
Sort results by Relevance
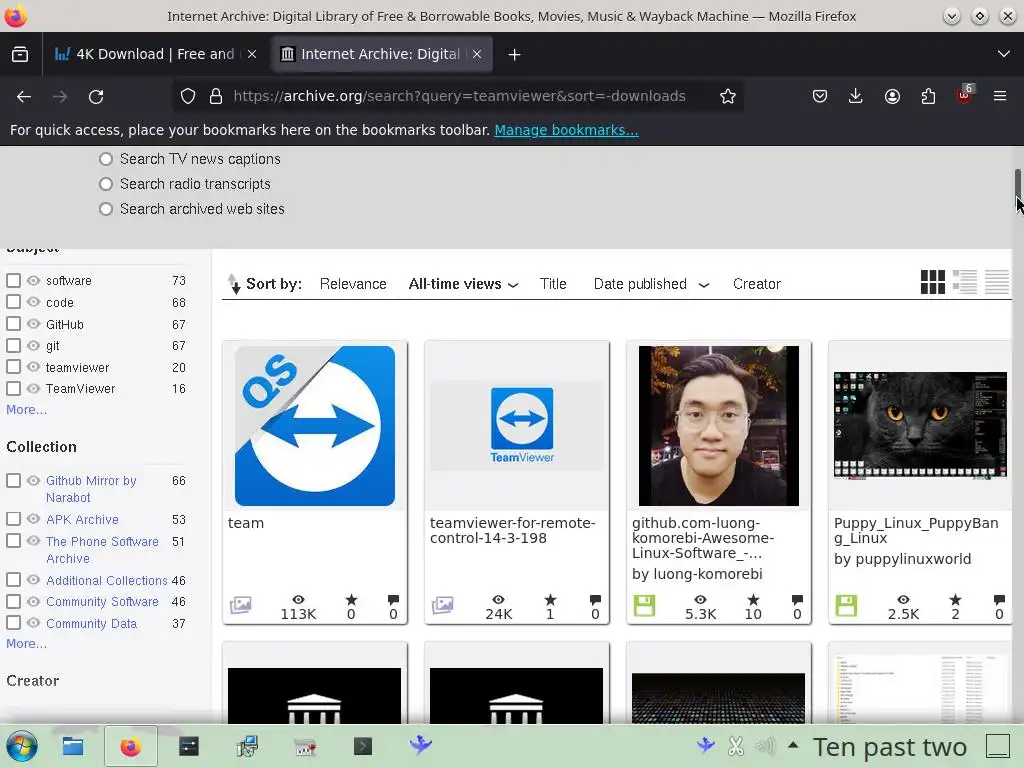coord(353,284)
